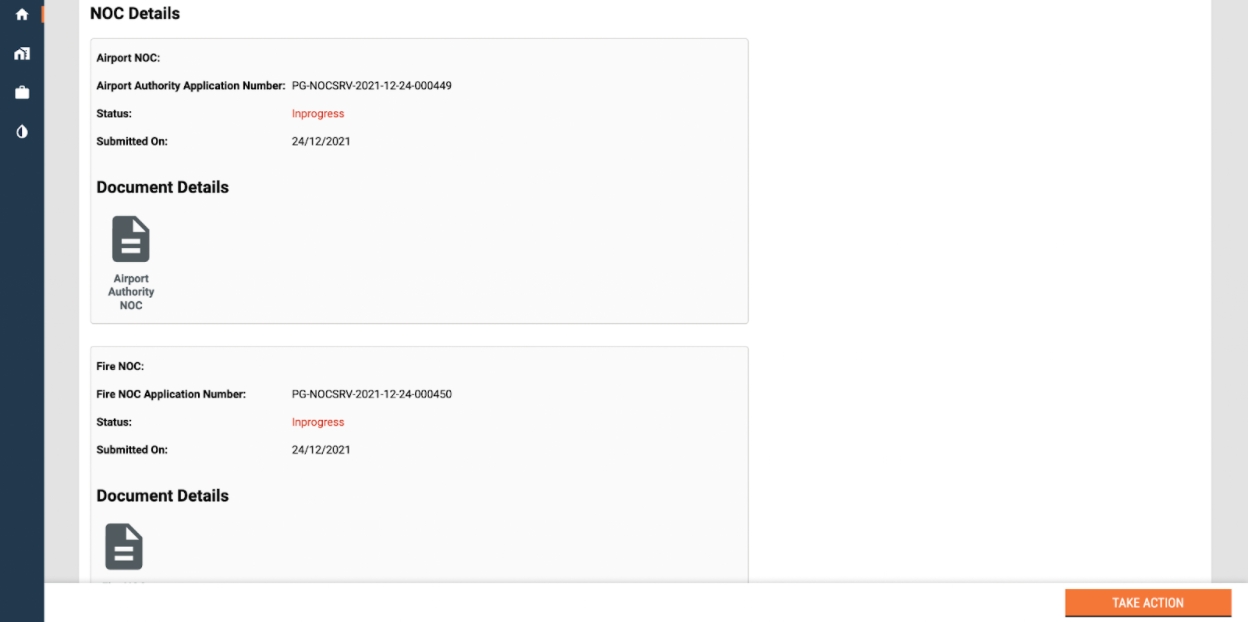Click the NOC Details heading
This screenshot has width=1250, height=622.
[x=135, y=14]
